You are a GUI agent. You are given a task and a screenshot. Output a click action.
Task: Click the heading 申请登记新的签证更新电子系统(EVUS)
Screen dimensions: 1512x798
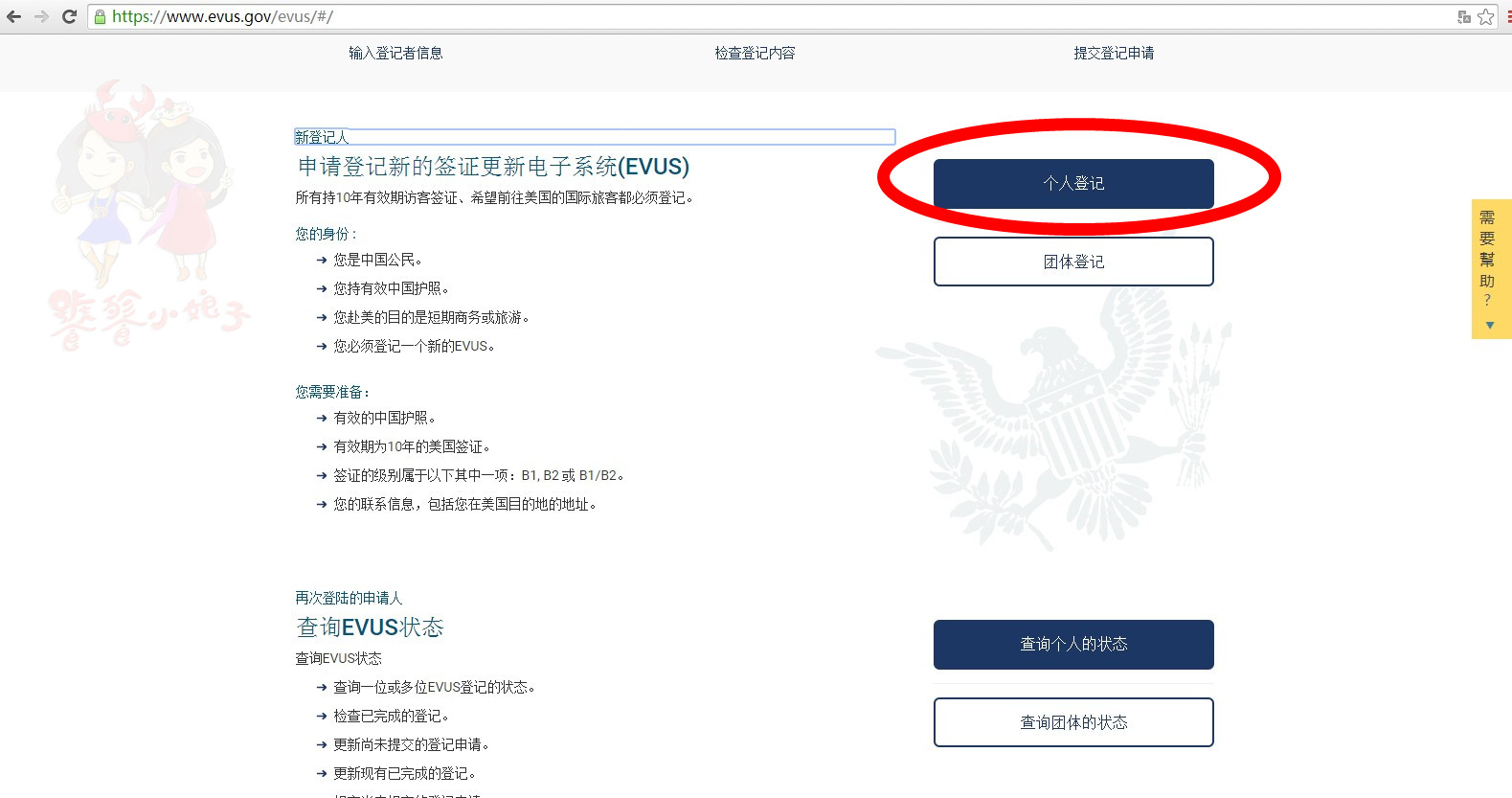(493, 167)
